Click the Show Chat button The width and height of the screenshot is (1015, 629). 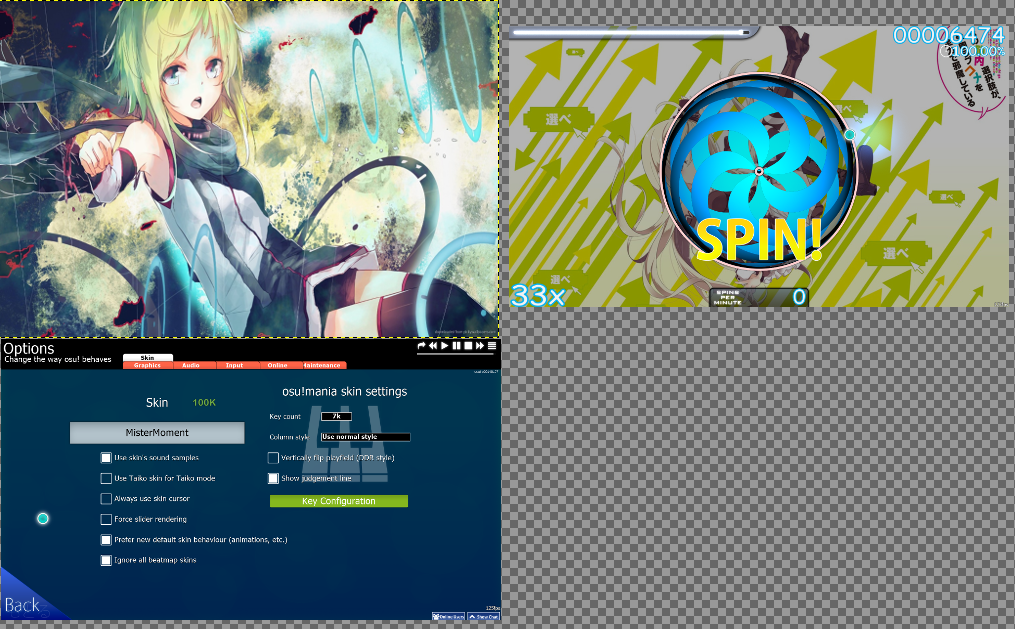pyautogui.click(x=484, y=617)
